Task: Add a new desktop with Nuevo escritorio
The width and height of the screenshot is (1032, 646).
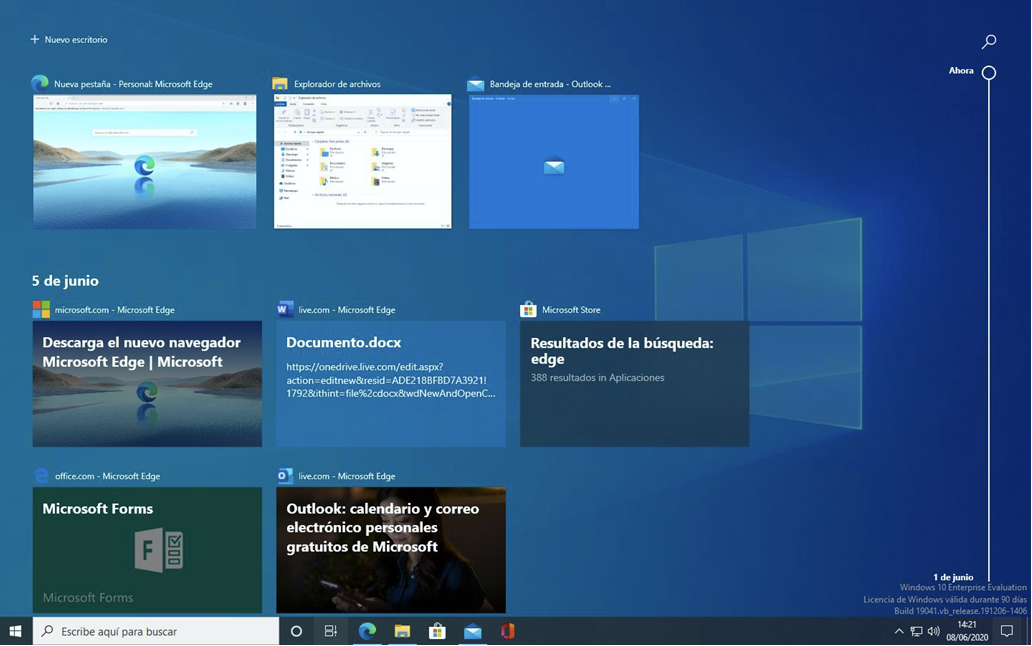Action: pyautogui.click(x=69, y=40)
